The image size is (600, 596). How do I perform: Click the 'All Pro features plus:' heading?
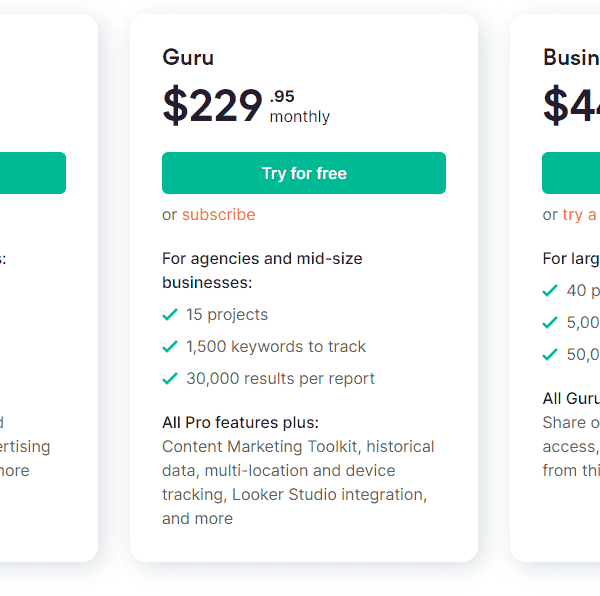coord(240,422)
